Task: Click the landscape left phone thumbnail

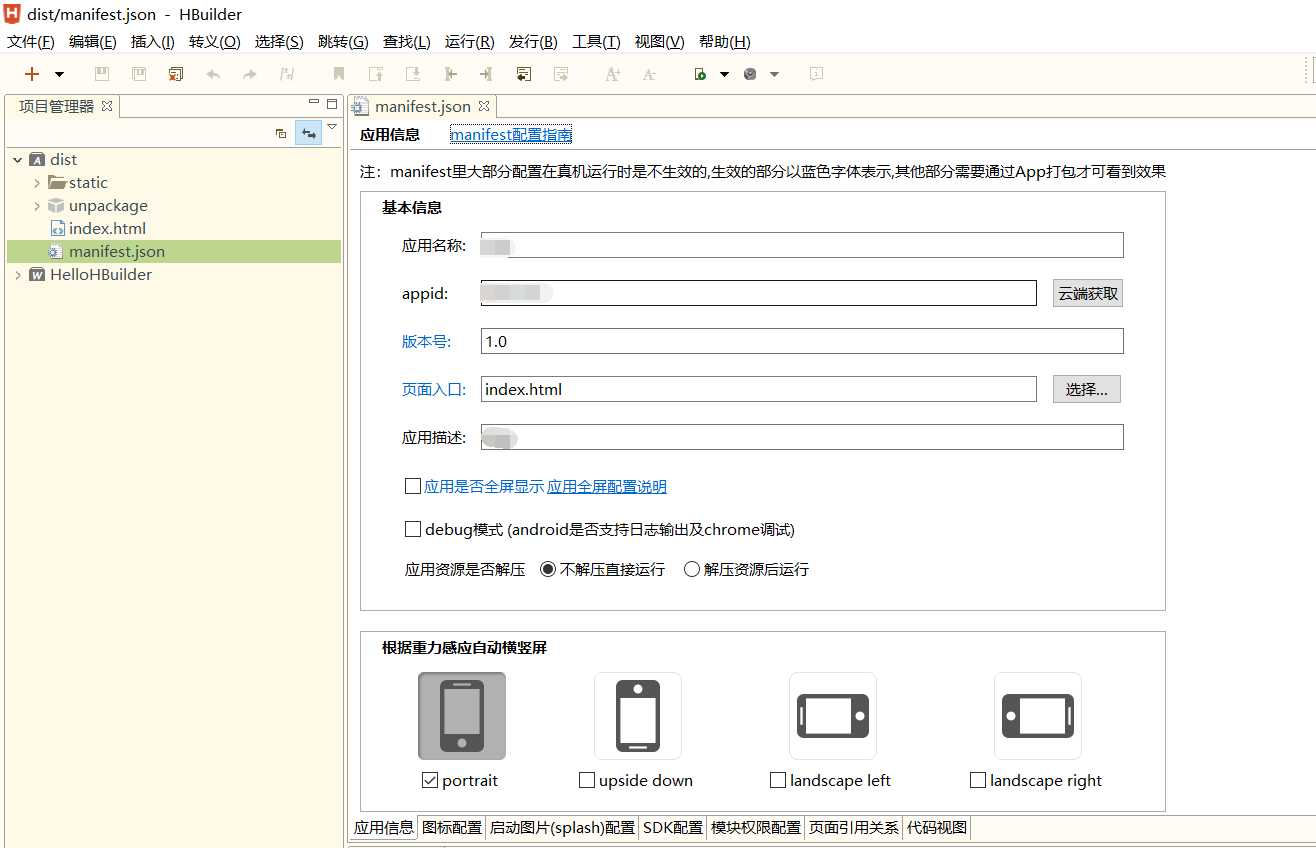Action: (x=833, y=716)
